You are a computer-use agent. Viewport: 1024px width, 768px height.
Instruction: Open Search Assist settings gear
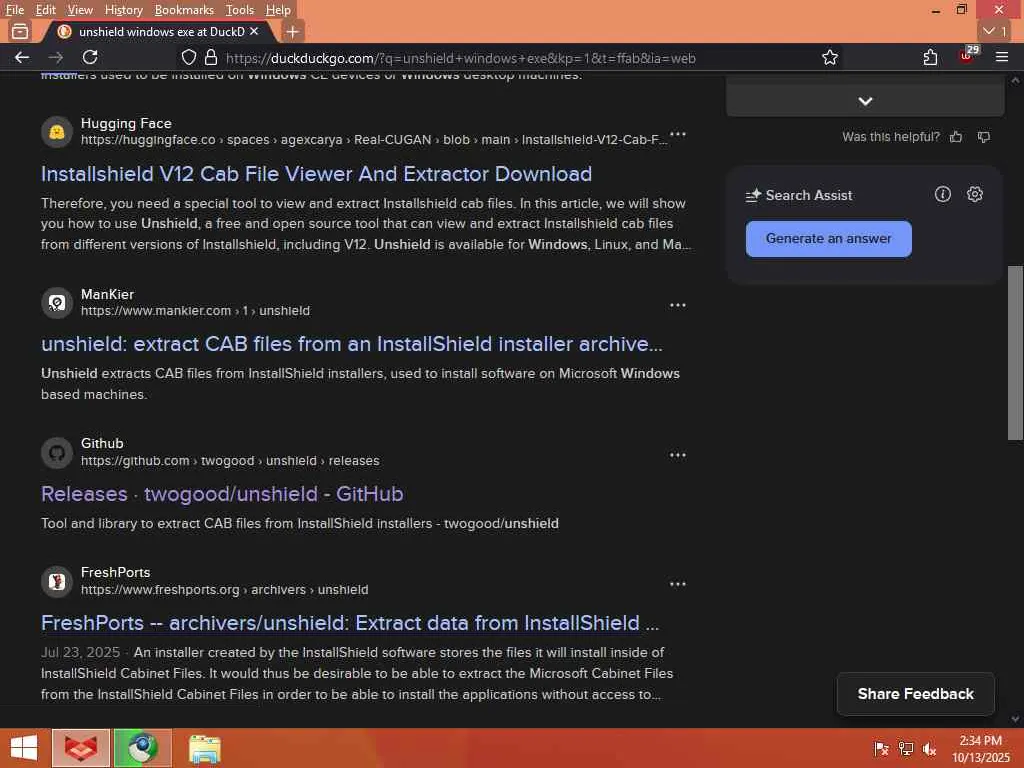coord(974,194)
